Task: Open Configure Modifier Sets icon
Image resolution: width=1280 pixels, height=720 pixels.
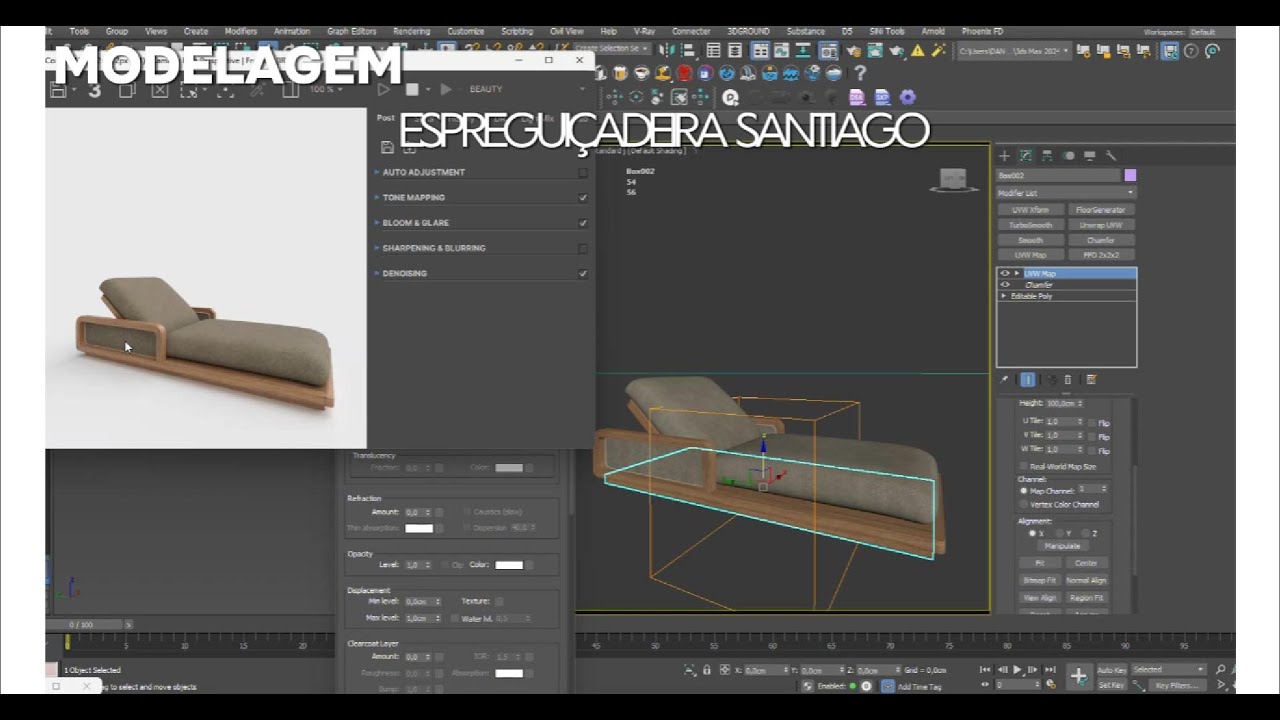Action: click(1091, 380)
